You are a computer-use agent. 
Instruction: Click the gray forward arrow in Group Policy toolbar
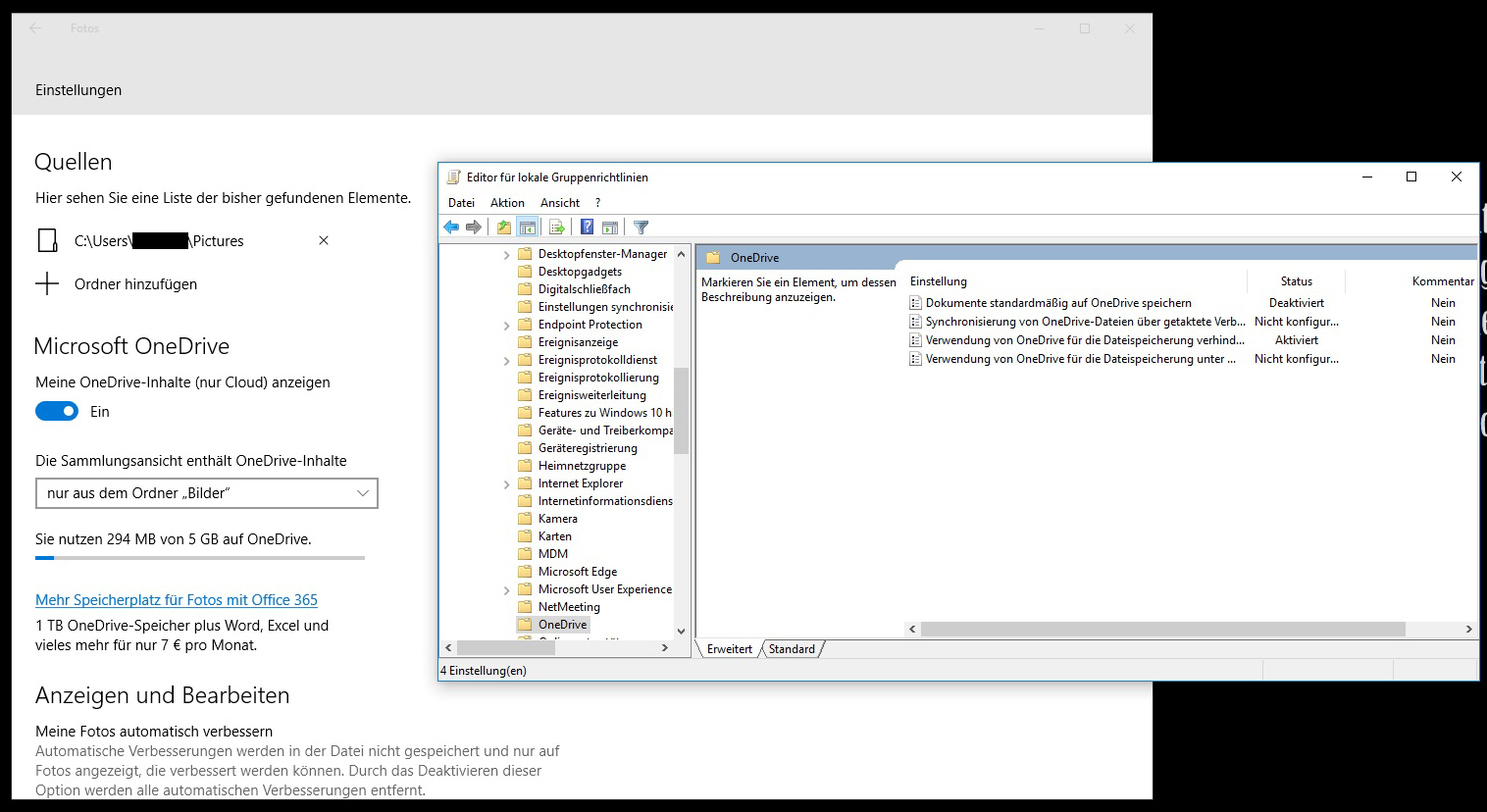click(x=474, y=228)
